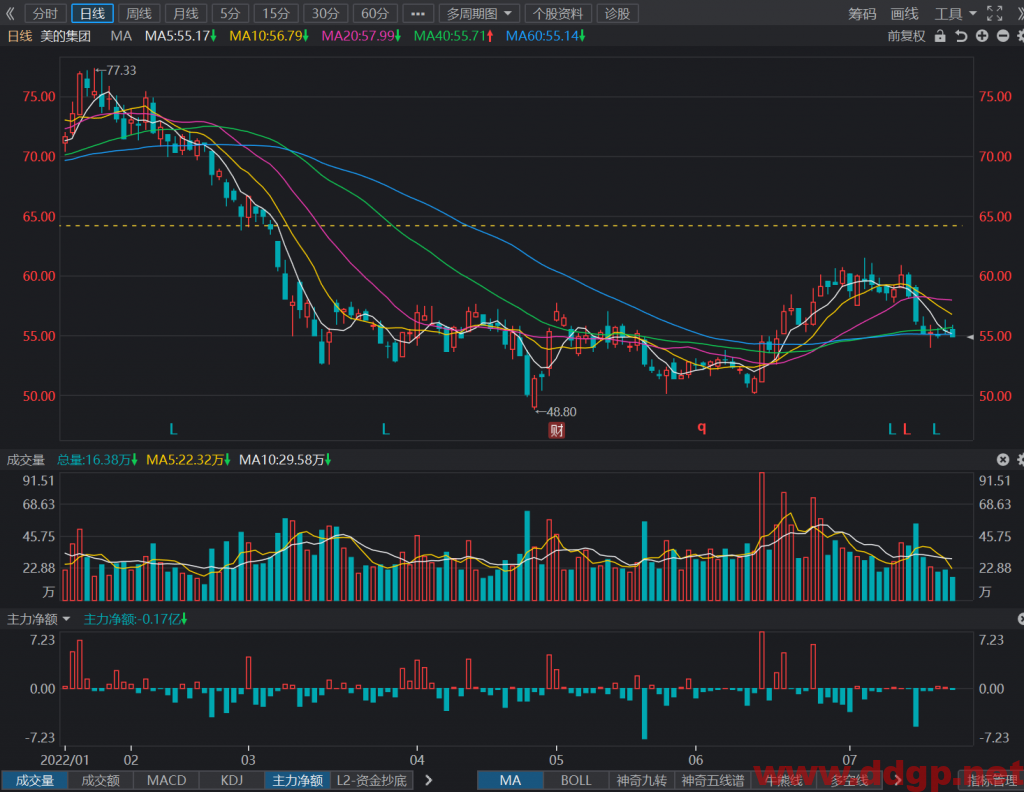The image size is (1024, 792).
Task: Select the 日线 daily chart tab
Action: (x=92, y=14)
